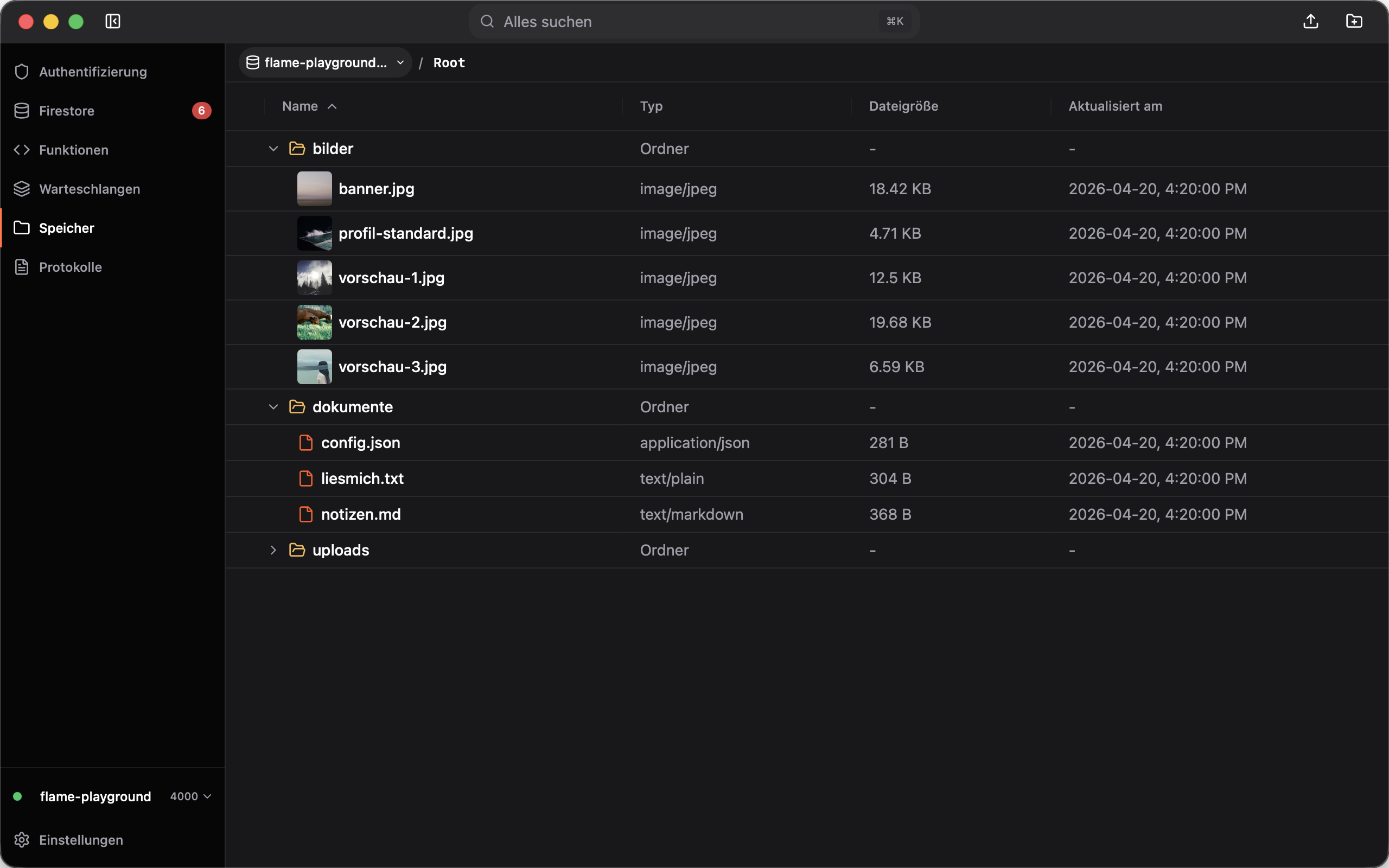Click the upload file icon
This screenshot has height=868, width=1389.
pos(1310,21)
